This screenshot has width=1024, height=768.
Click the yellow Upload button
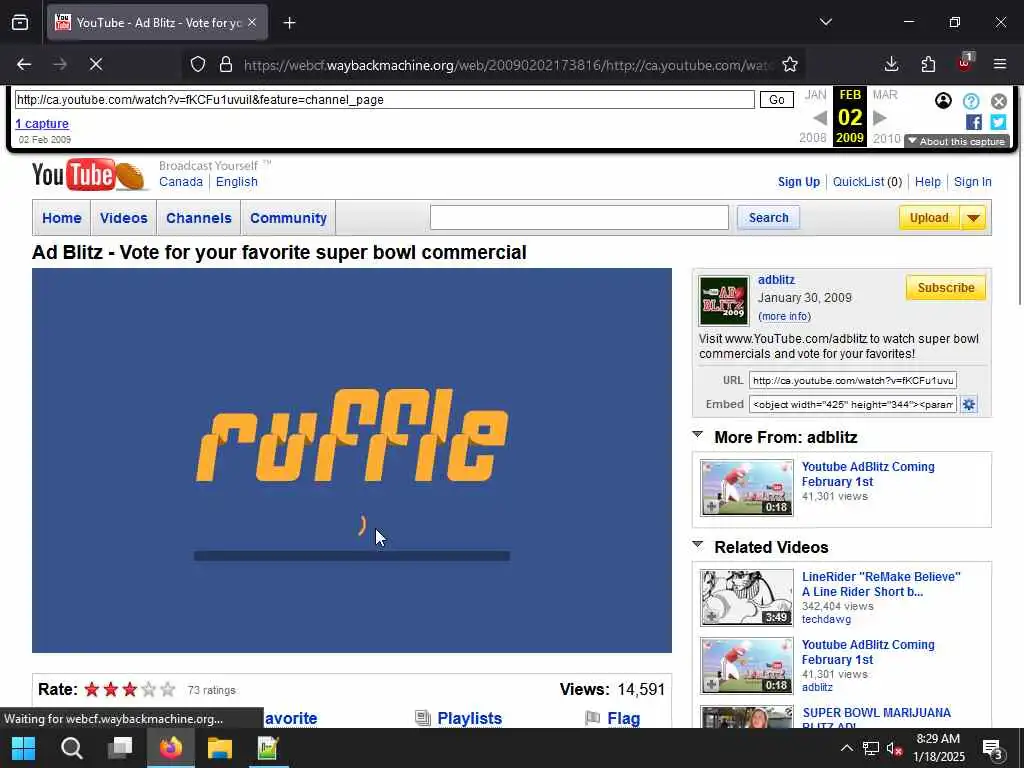(929, 218)
